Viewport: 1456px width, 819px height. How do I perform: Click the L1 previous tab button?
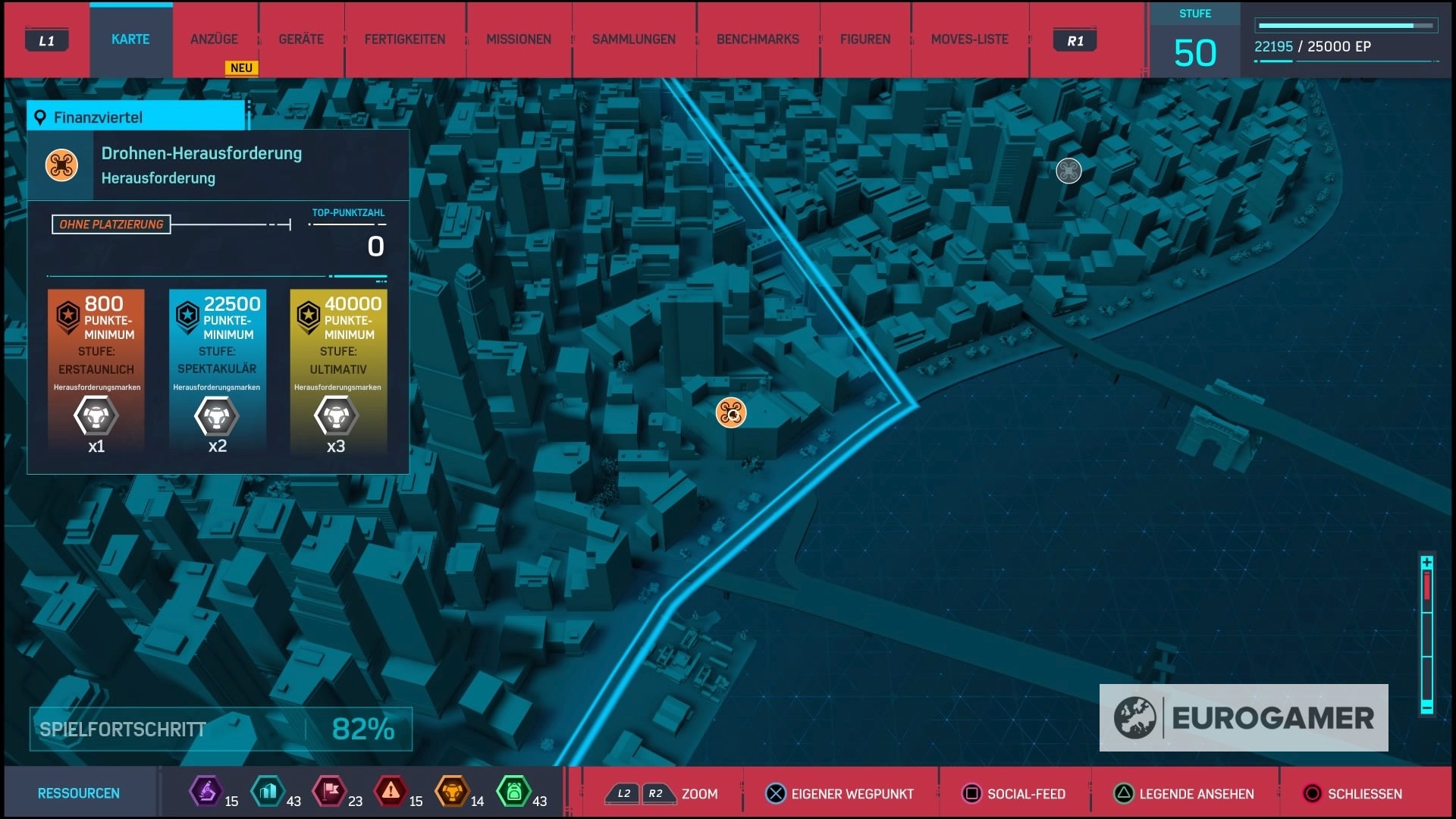47,41
